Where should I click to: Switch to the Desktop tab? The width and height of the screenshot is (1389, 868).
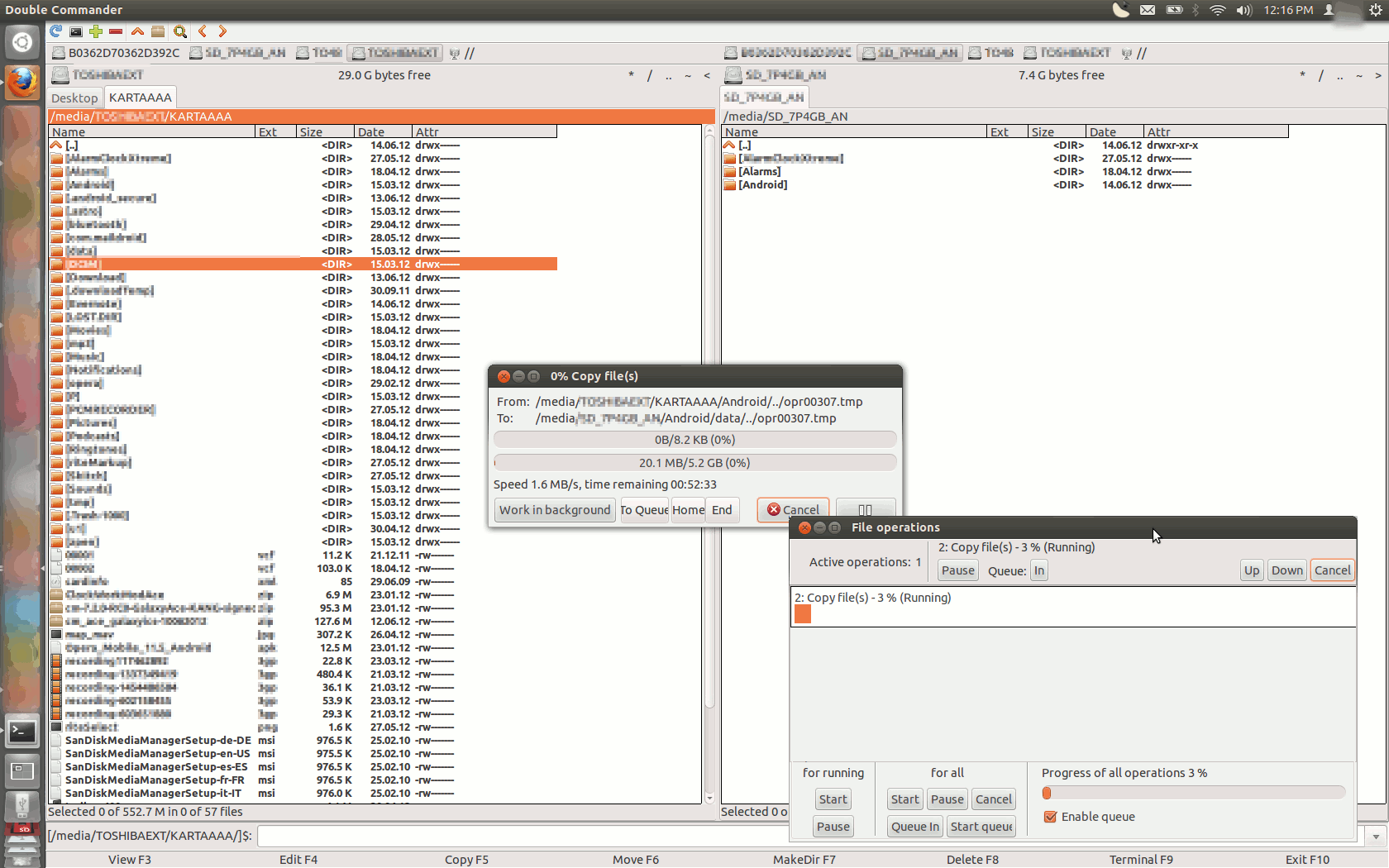coord(74,98)
